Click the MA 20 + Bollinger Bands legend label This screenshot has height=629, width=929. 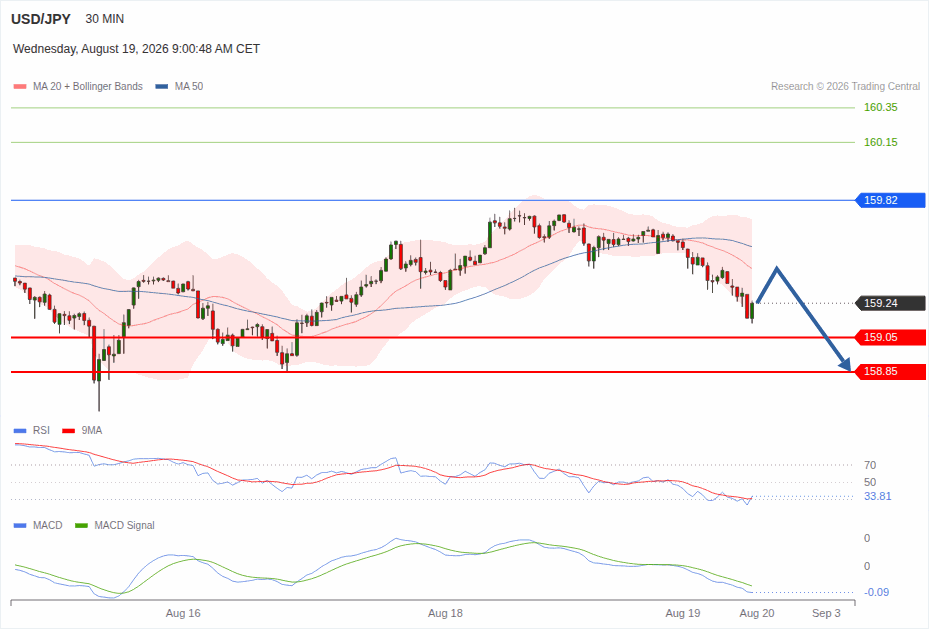pyautogui.click(x=88, y=86)
